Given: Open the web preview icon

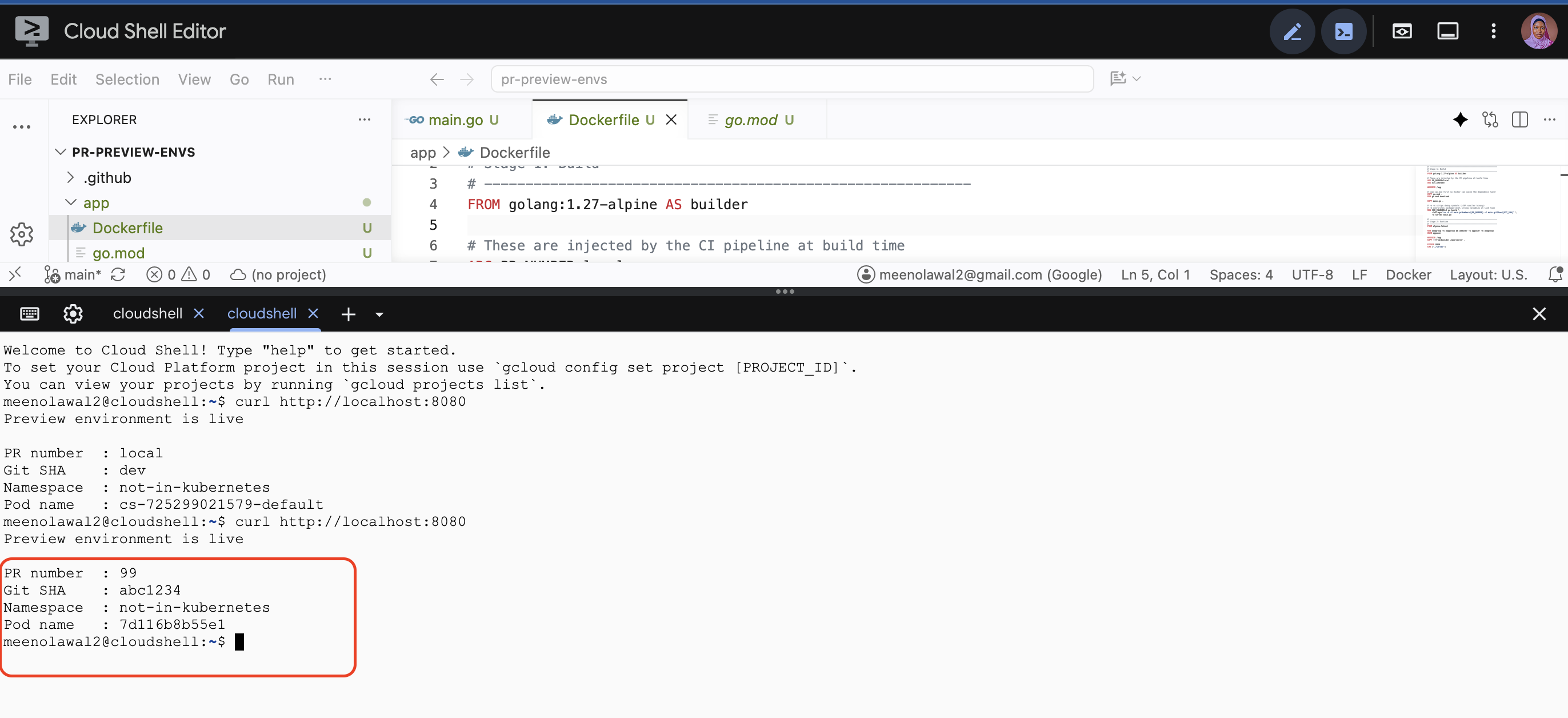Looking at the screenshot, I should (1402, 31).
